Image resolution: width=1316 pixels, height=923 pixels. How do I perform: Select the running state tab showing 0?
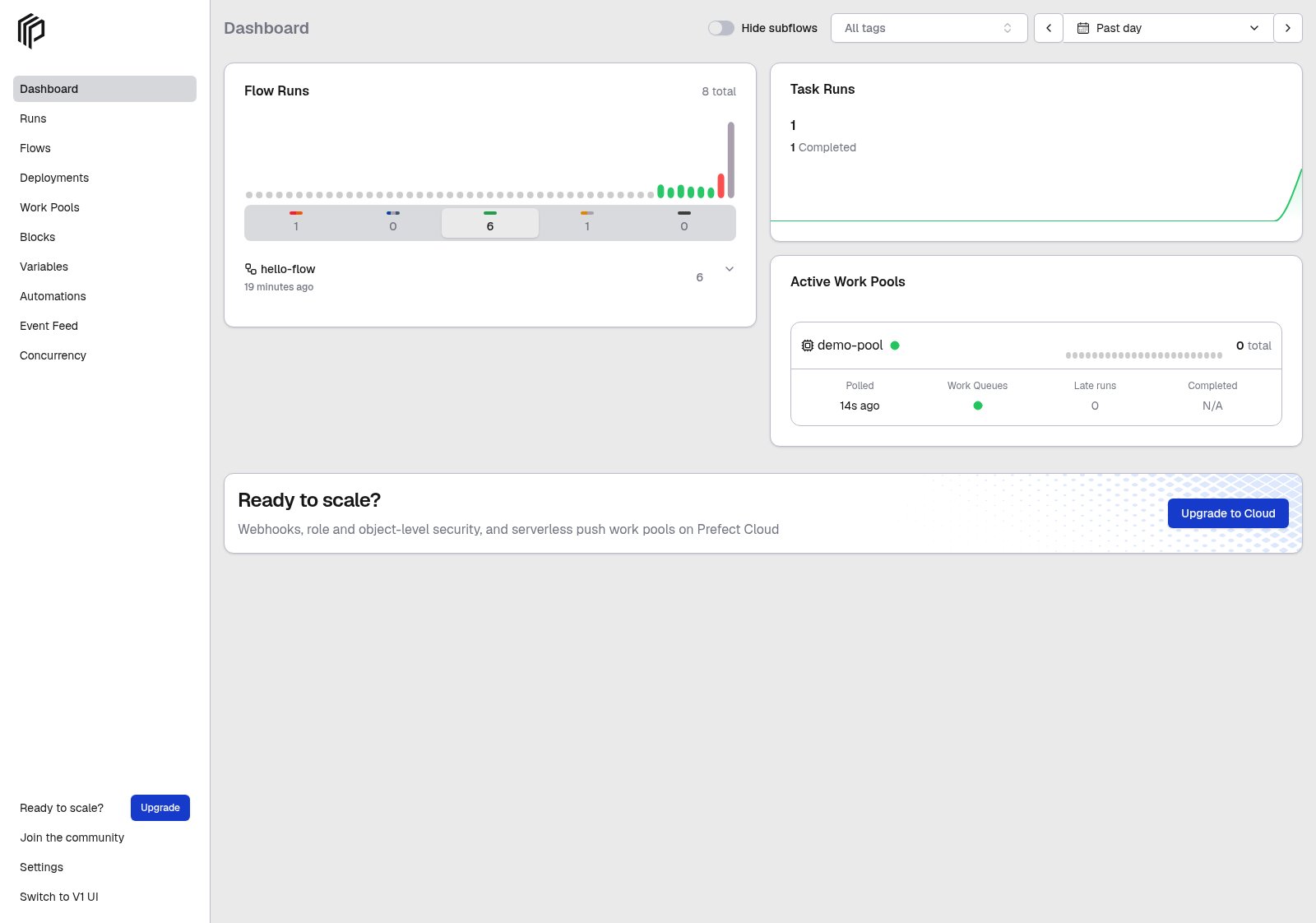[x=393, y=223]
